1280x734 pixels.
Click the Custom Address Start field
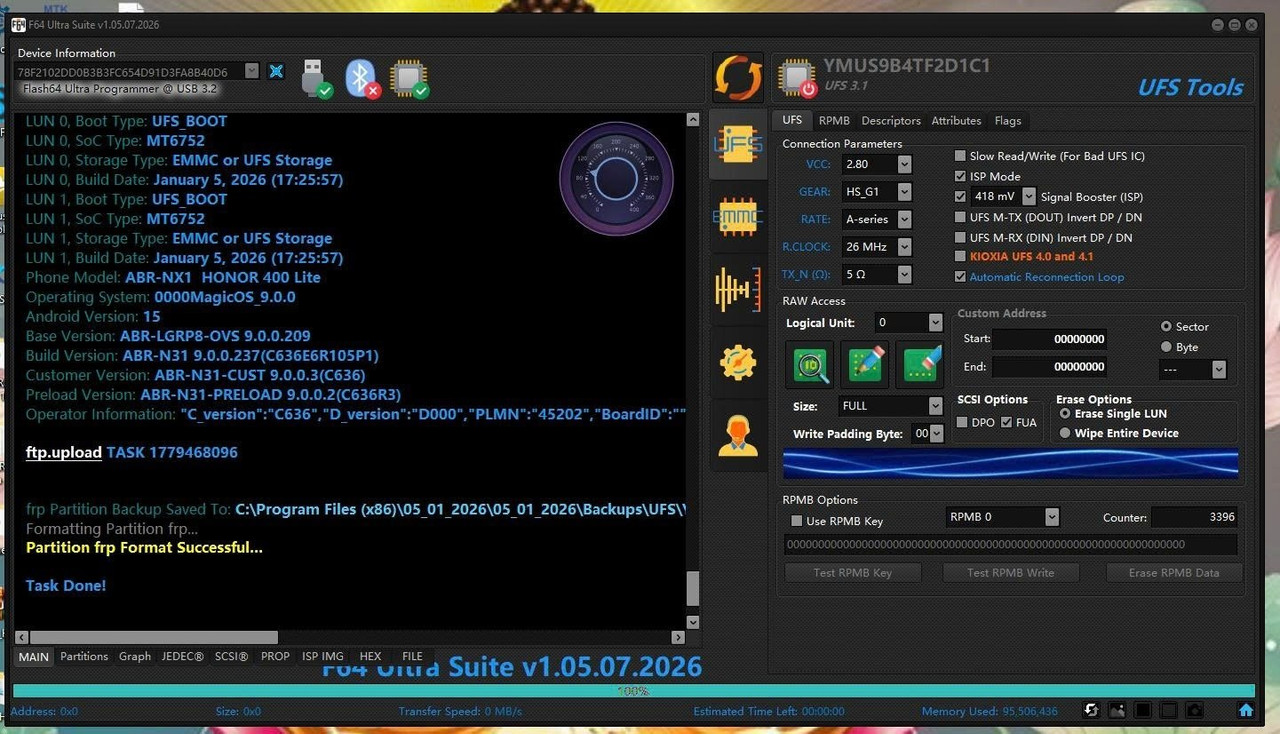point(1050,339)
